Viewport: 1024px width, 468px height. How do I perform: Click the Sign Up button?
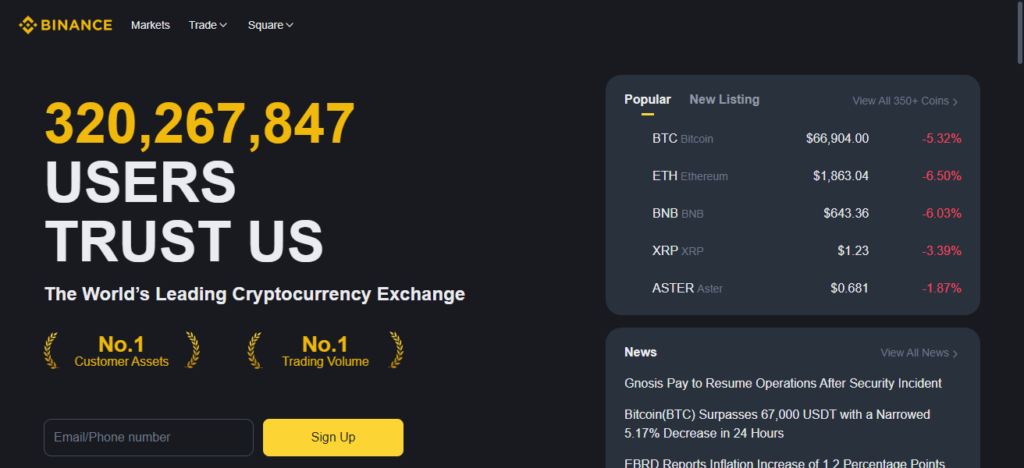(x=333, y=437)
